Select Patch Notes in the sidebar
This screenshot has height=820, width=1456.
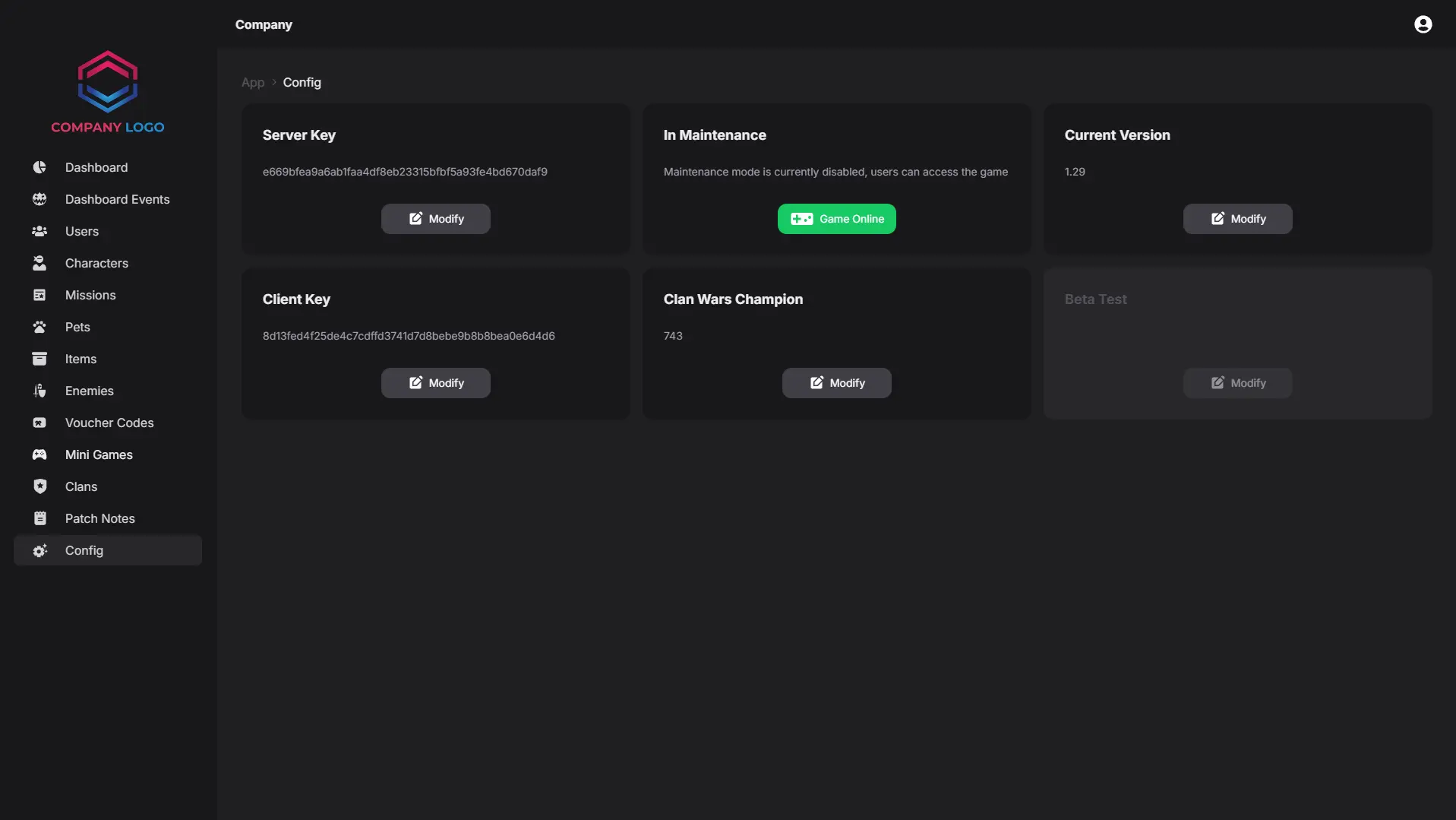[x=99, y=518]
